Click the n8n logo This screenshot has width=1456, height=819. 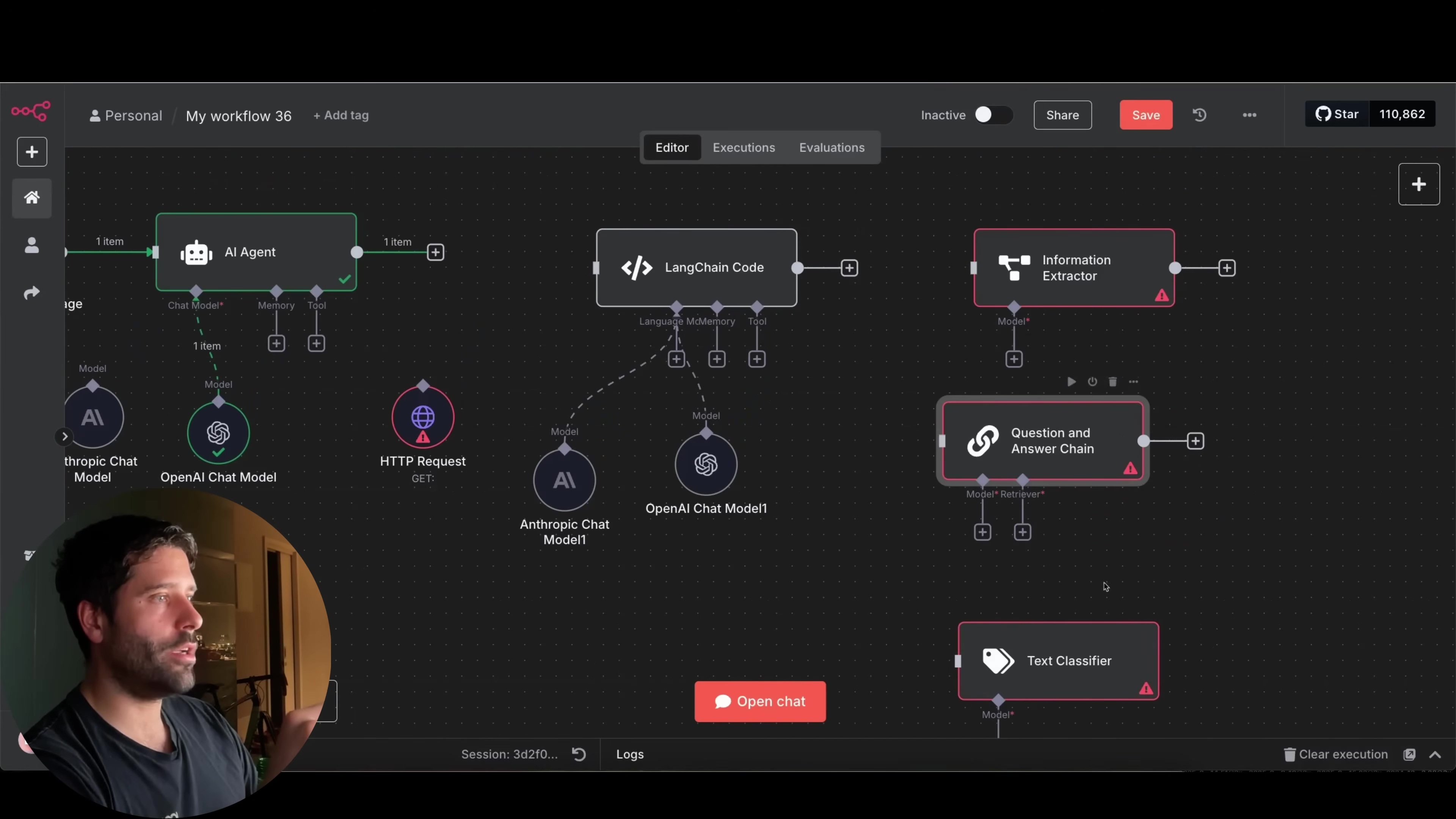click(31, 111)
